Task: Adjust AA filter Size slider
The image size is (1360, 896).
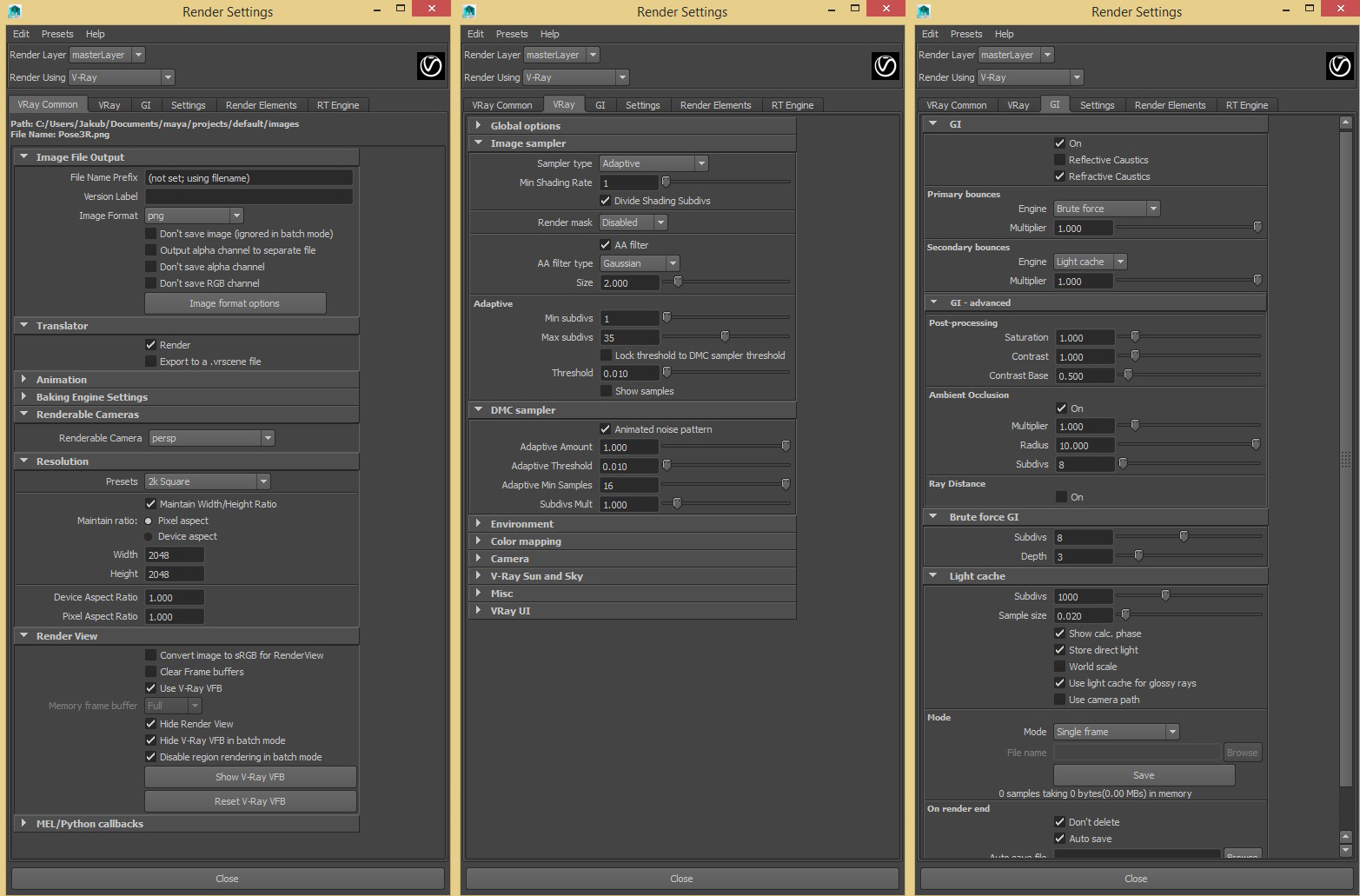Action: coord(678,282)
